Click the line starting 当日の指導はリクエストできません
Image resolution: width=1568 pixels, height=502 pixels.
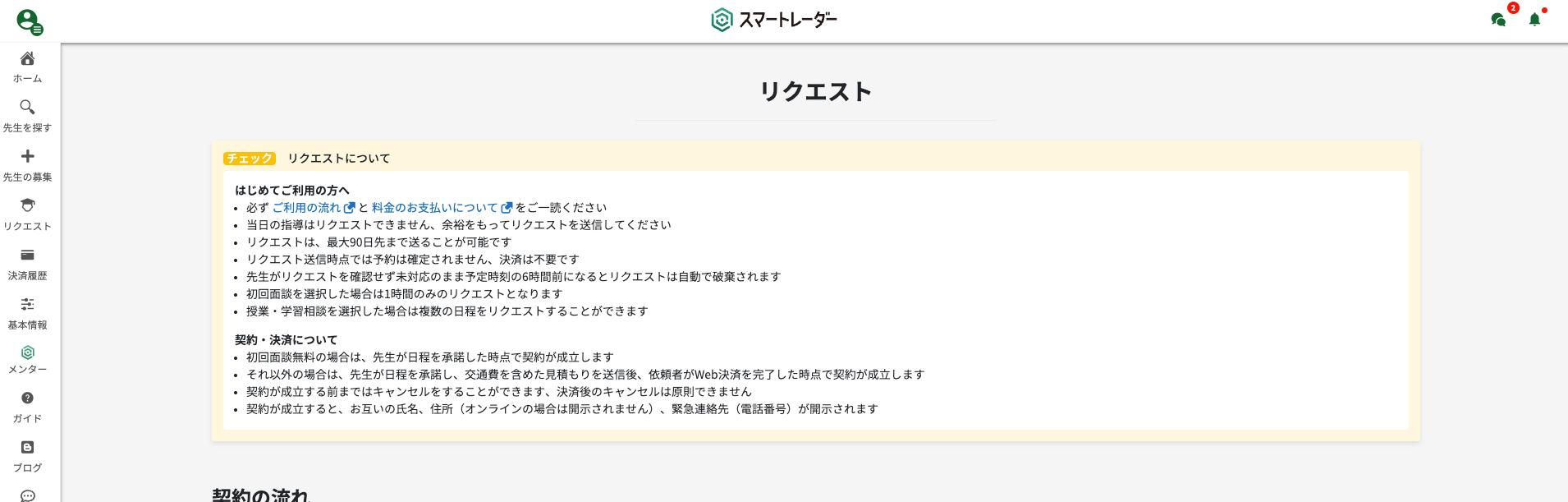459,225
